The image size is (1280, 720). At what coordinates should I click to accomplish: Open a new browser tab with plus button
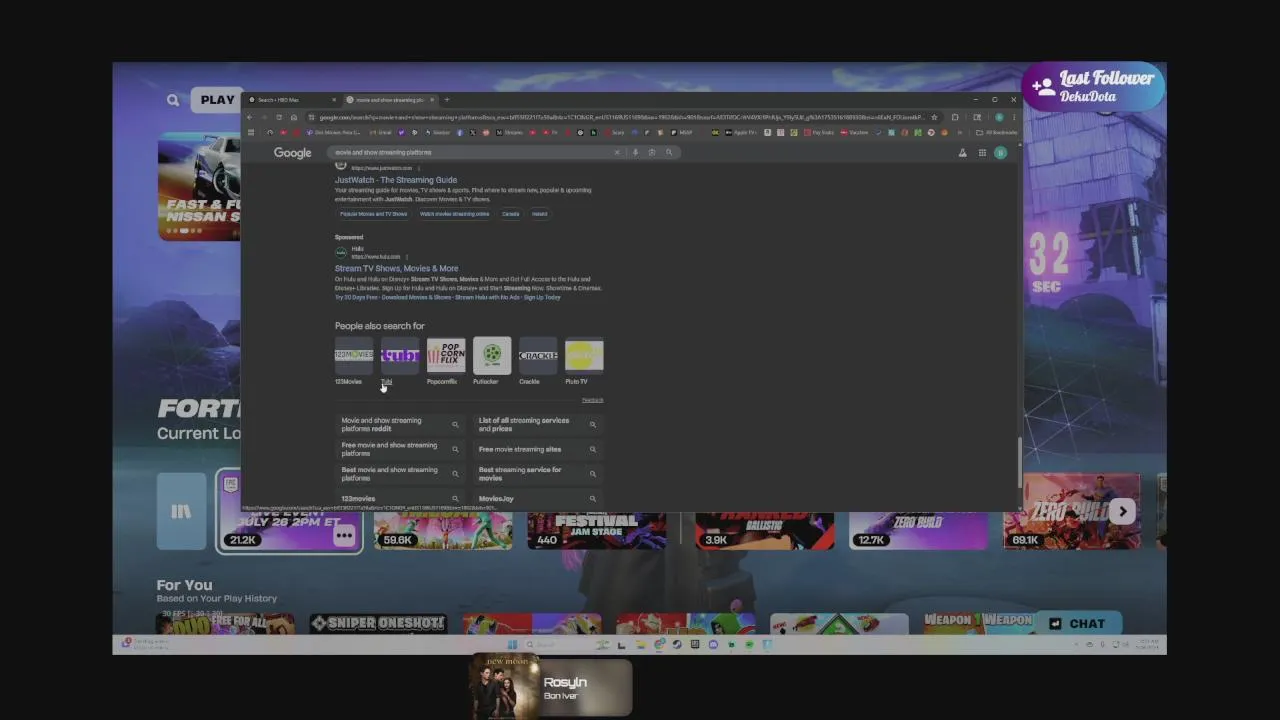[x=447, y=100]
